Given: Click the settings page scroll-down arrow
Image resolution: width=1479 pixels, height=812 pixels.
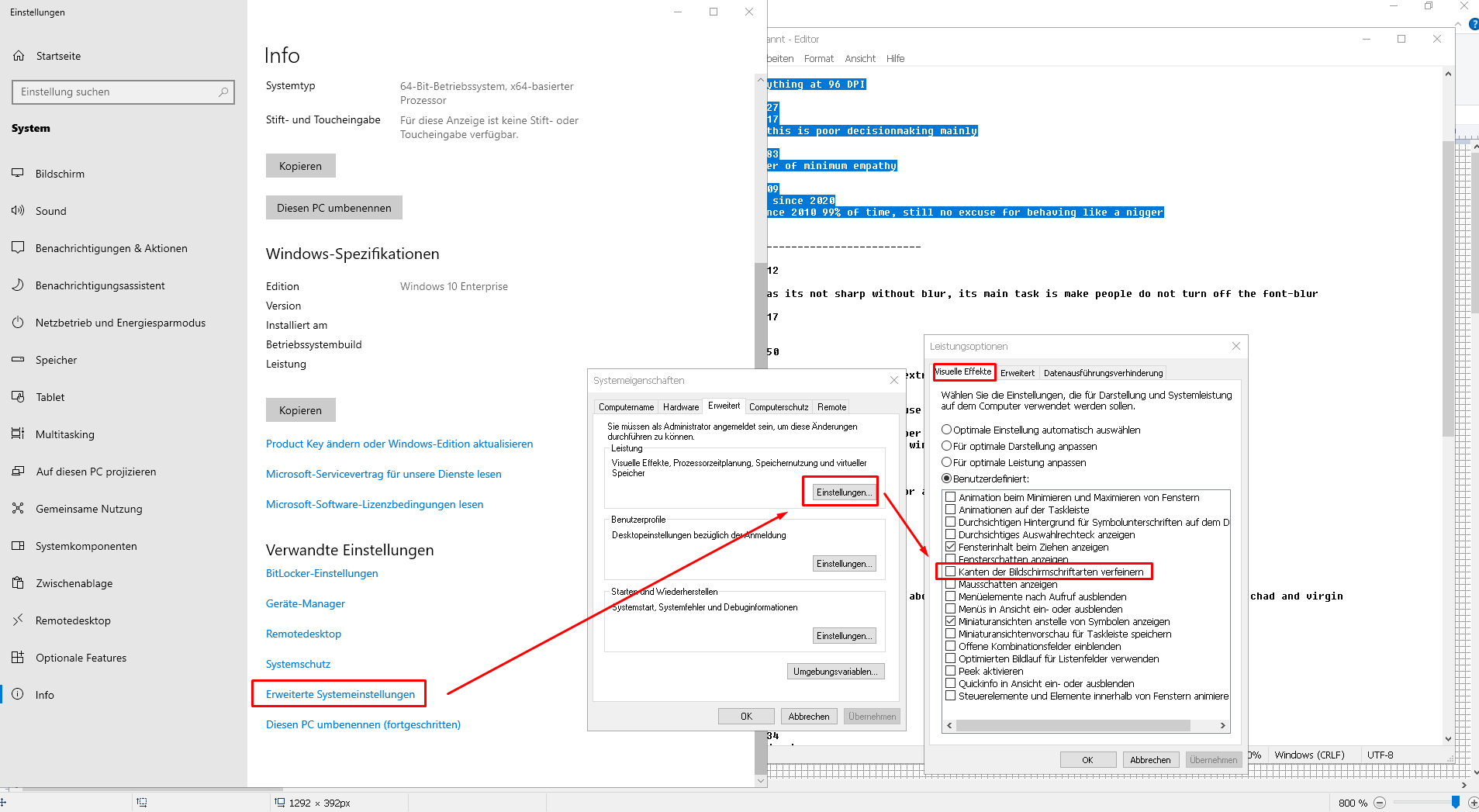Looking at the screenshot, I should [761, 781].
